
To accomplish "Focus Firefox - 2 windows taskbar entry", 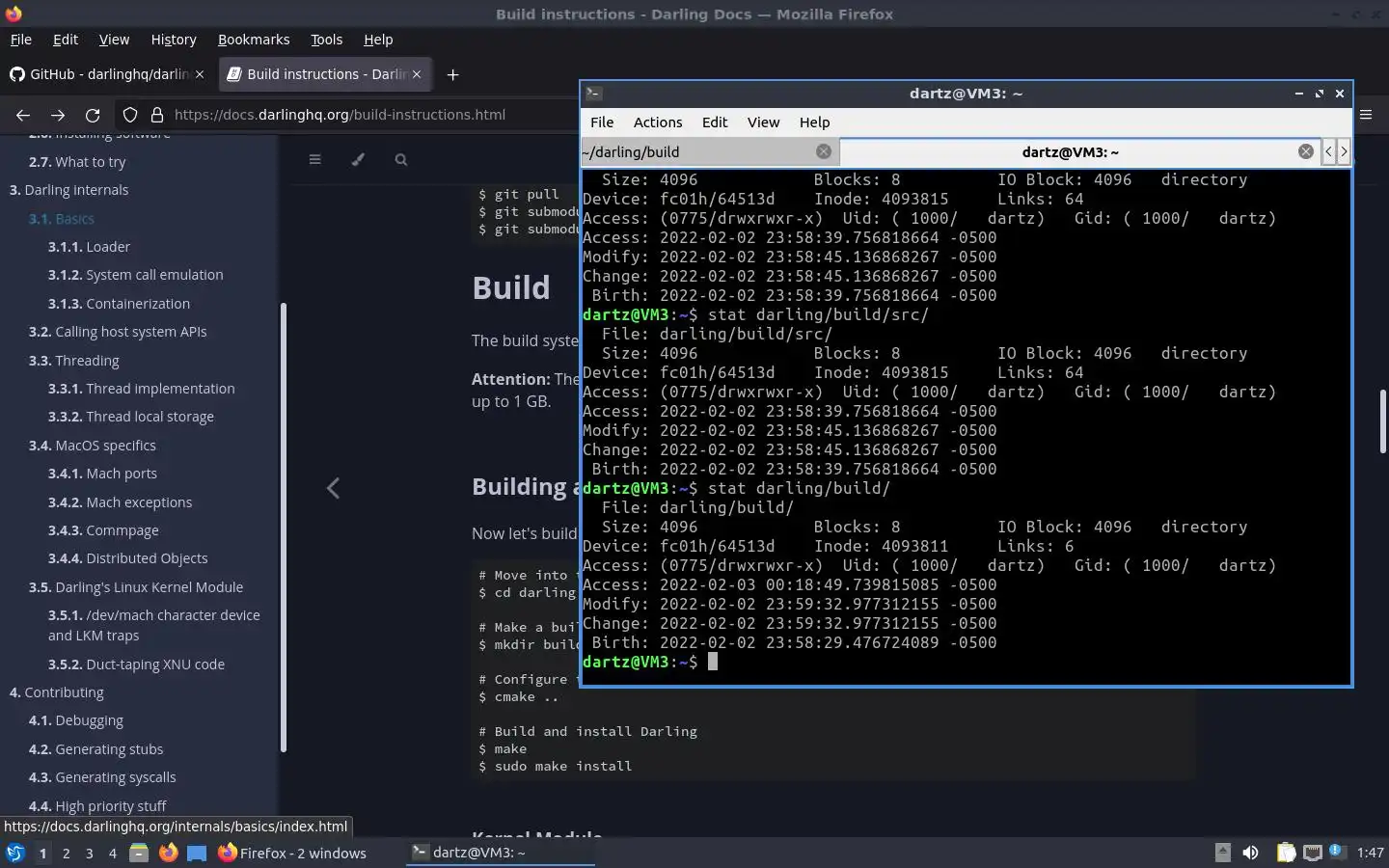I will (x=292, y=853).
